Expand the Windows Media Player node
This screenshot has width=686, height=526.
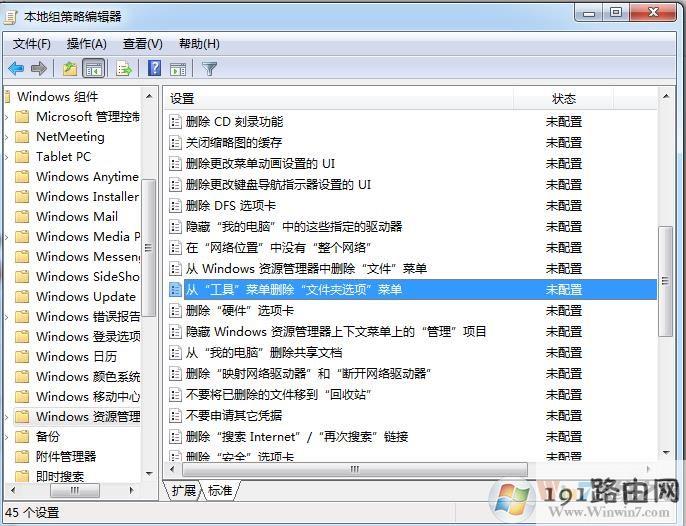(7, 237)
